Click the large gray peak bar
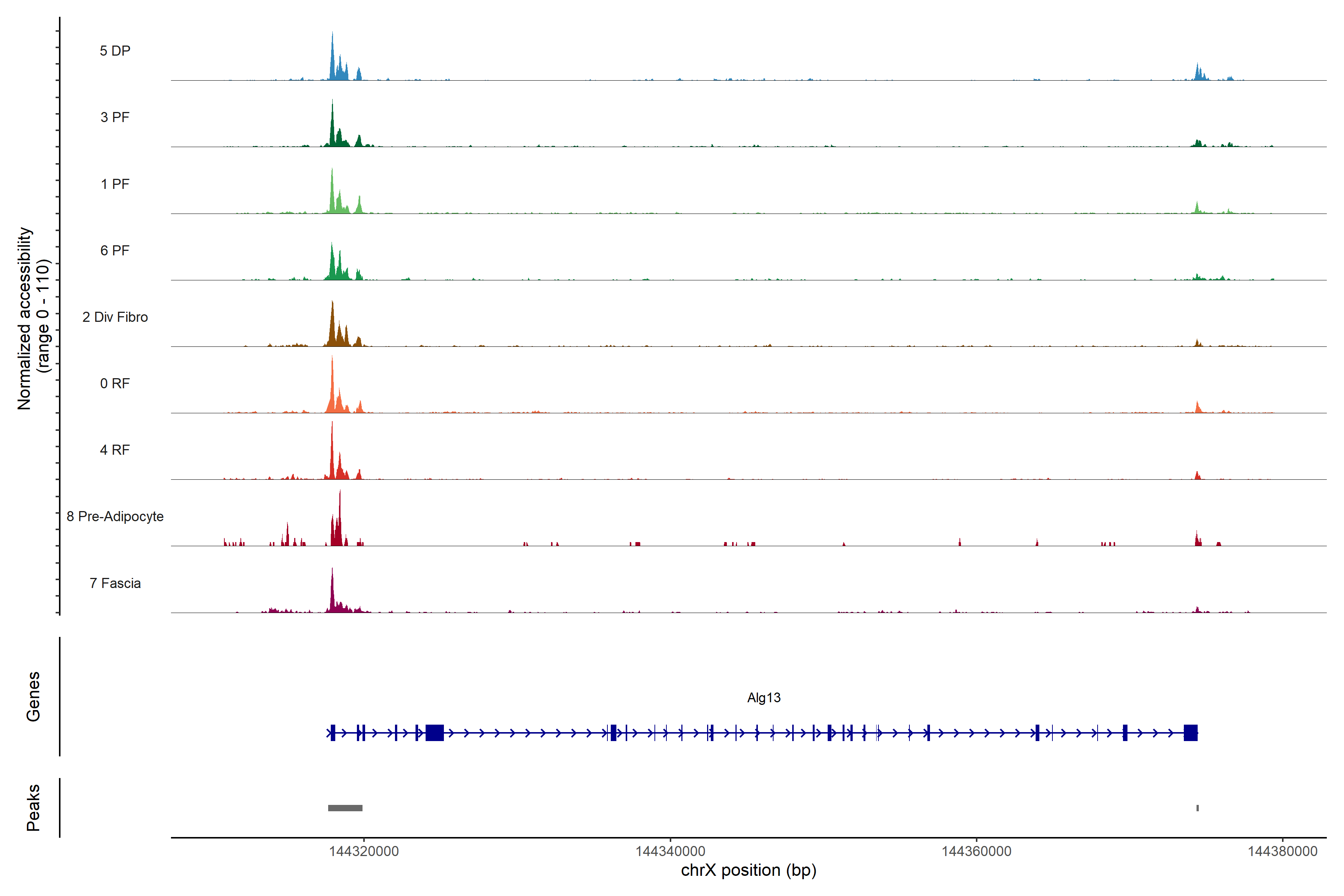1344x896 pixels. [x=345, y=808]
